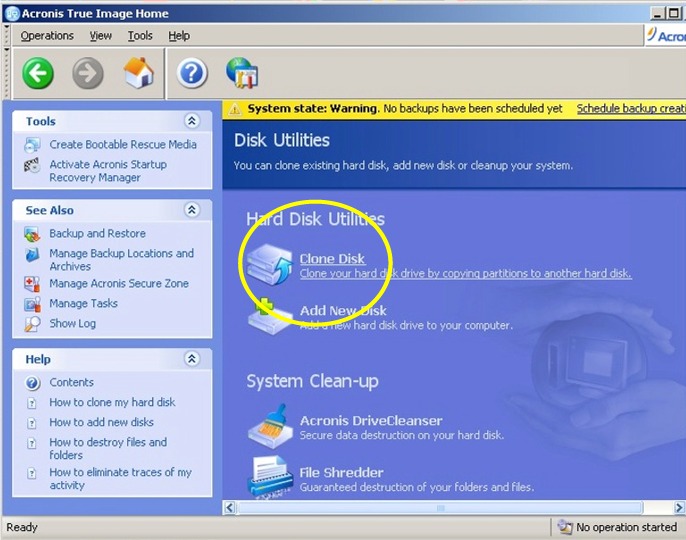This screenshot has height=540, width=686.
Task: Click the horizontal scrollbar left arrow
Action: coord(230,508)
